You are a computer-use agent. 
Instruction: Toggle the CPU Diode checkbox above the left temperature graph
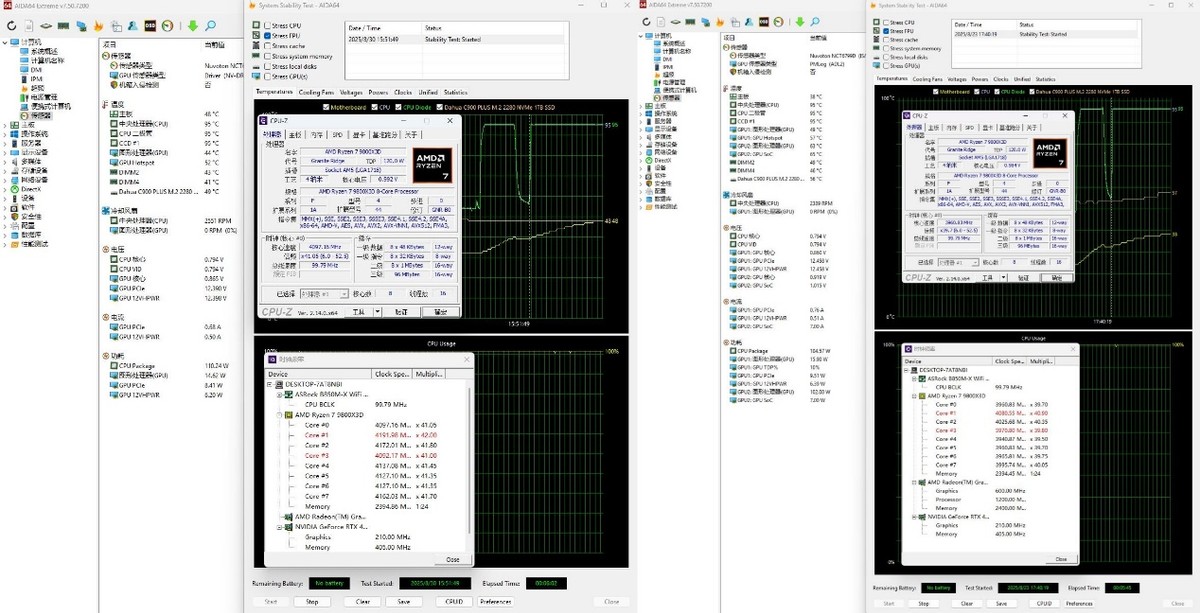398,107
